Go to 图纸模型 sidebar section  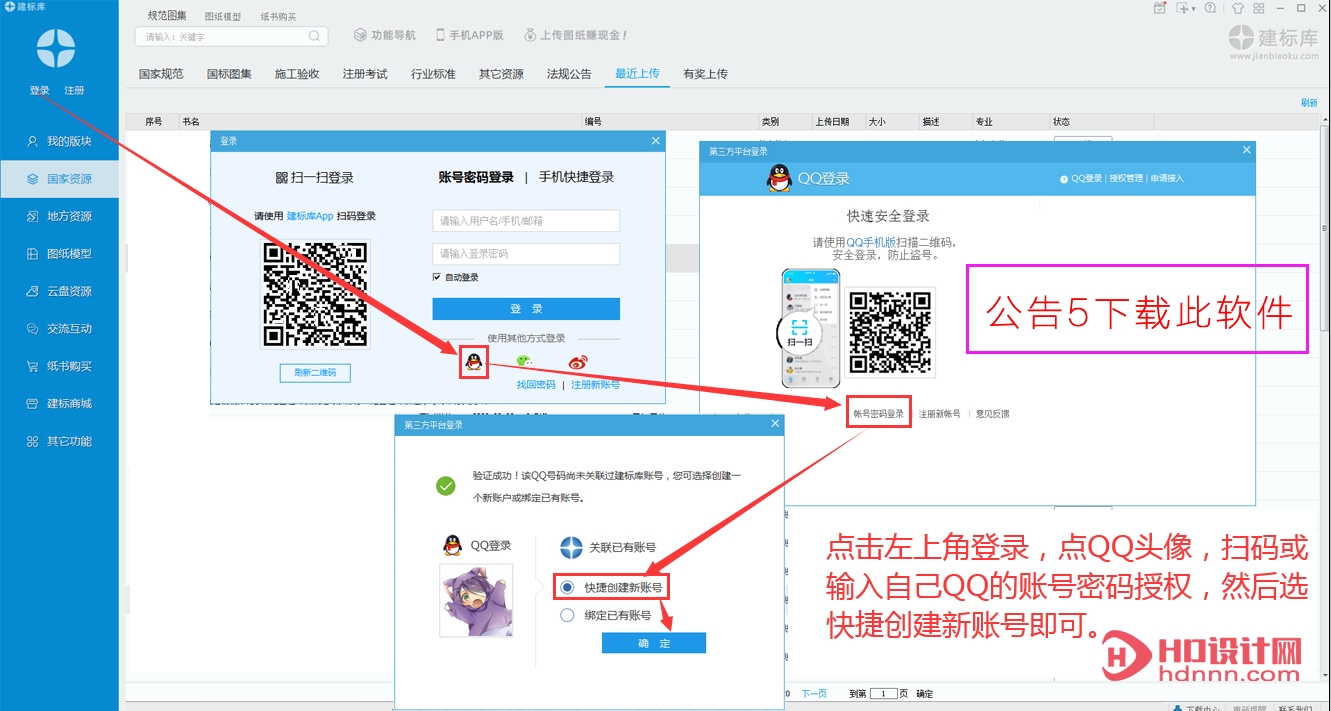(59, 254)
